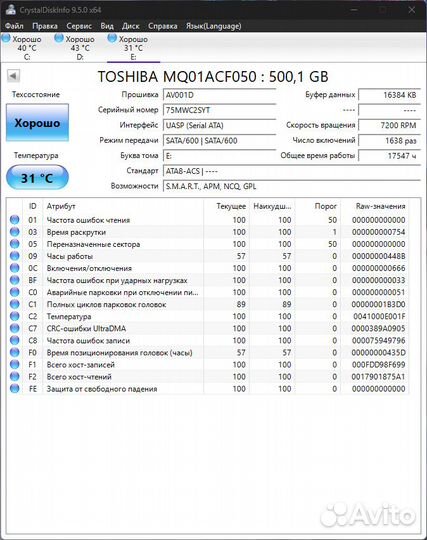Select drive E: tab at 31 °C
Image resolution: width=427 pixels, height=540 pixels.
point(133,48)
